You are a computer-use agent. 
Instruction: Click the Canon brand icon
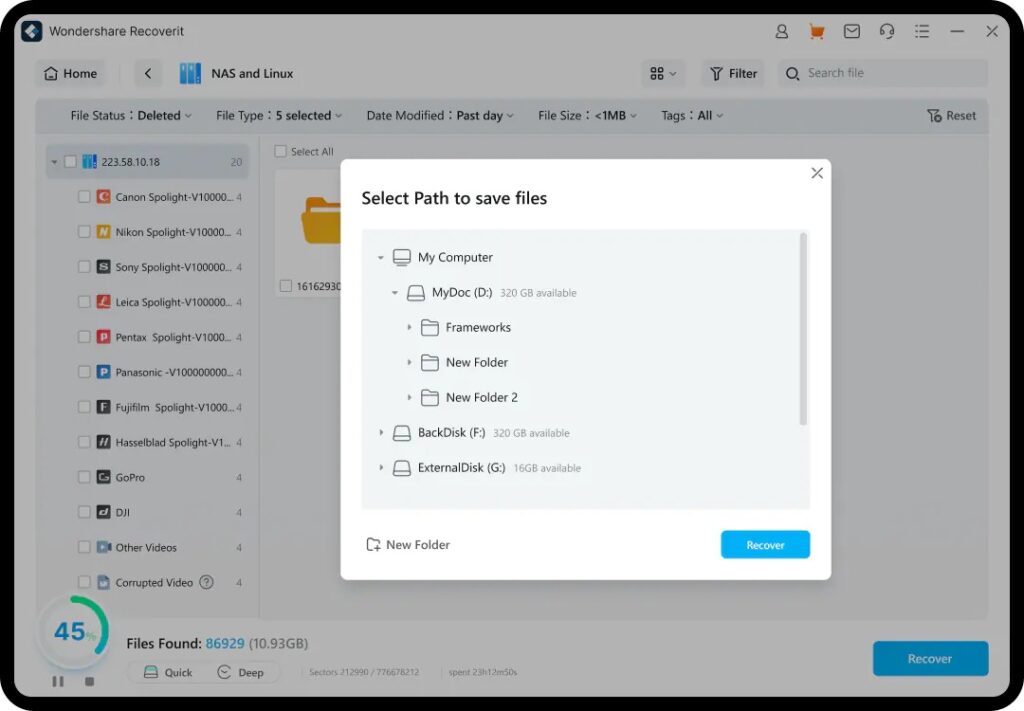103,197
